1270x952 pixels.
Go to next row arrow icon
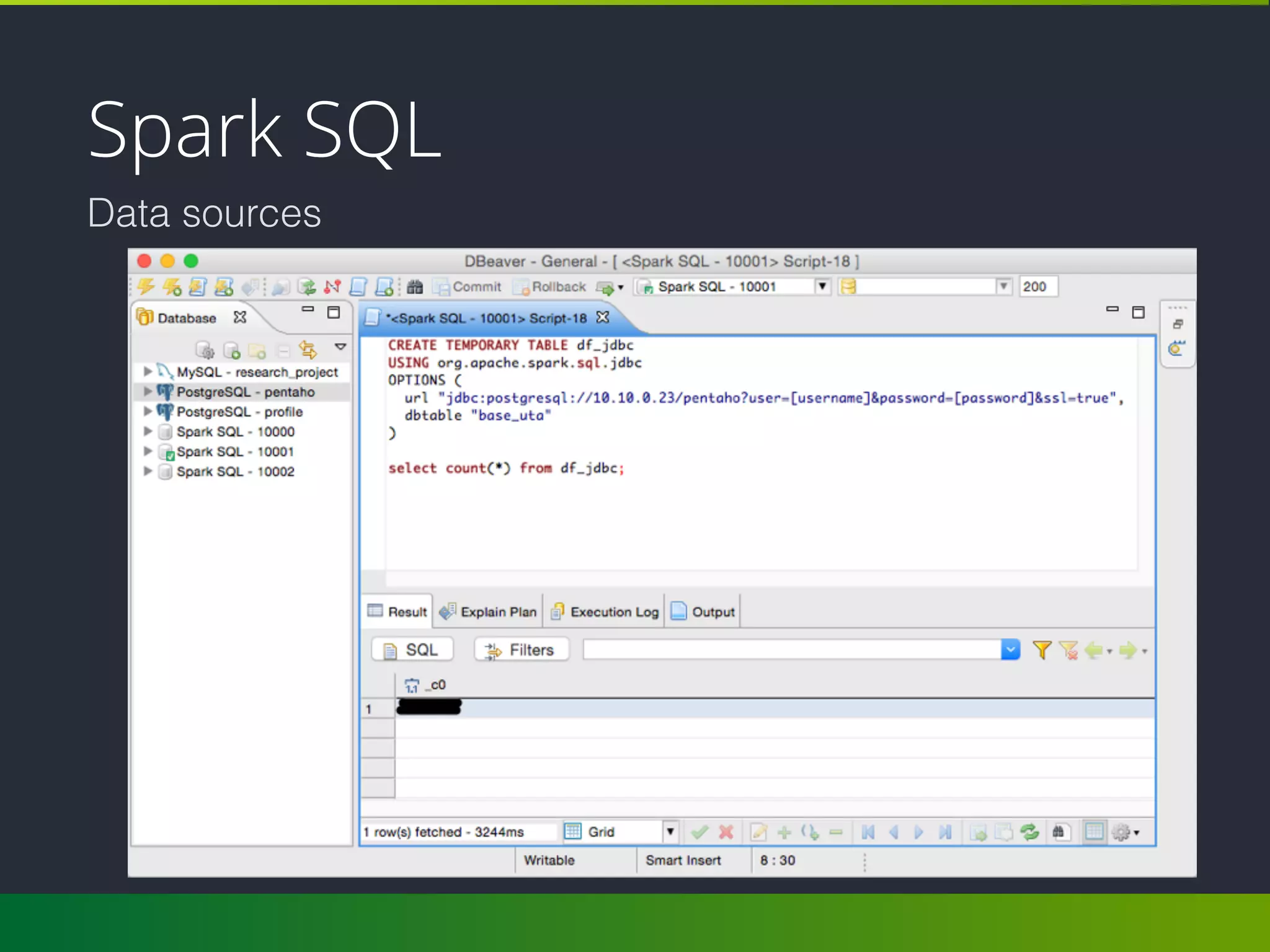pyautogui.click(x=919, y=832)
